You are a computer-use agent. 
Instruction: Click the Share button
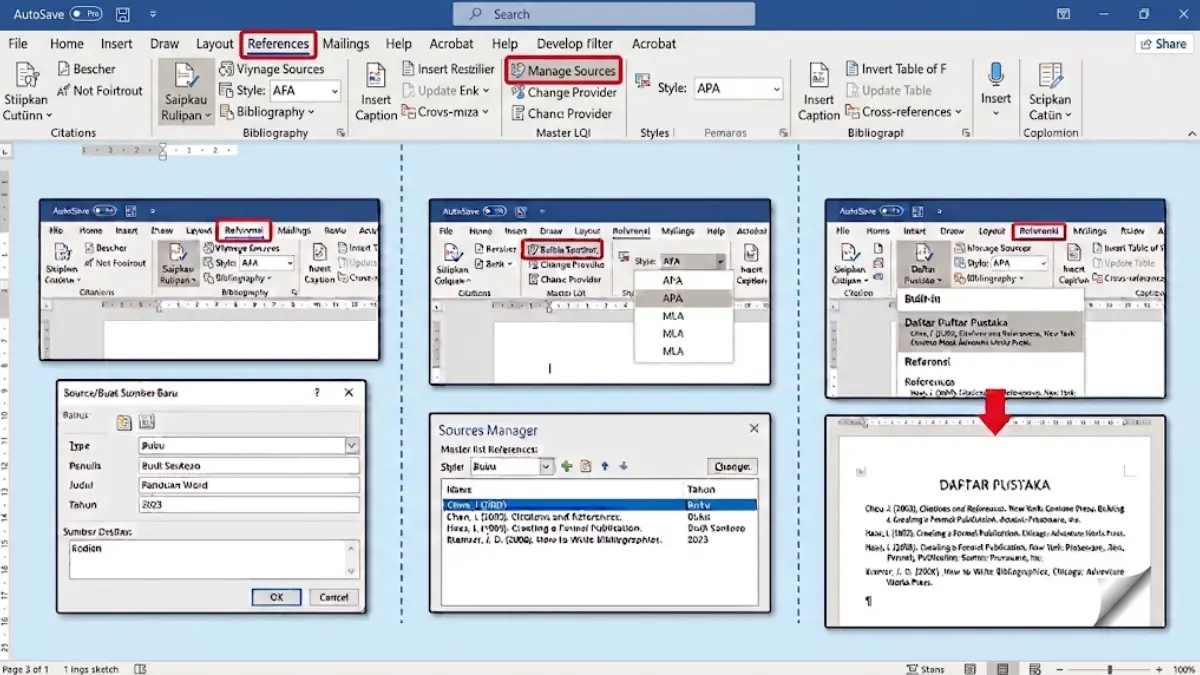[x=1162, y=44]
